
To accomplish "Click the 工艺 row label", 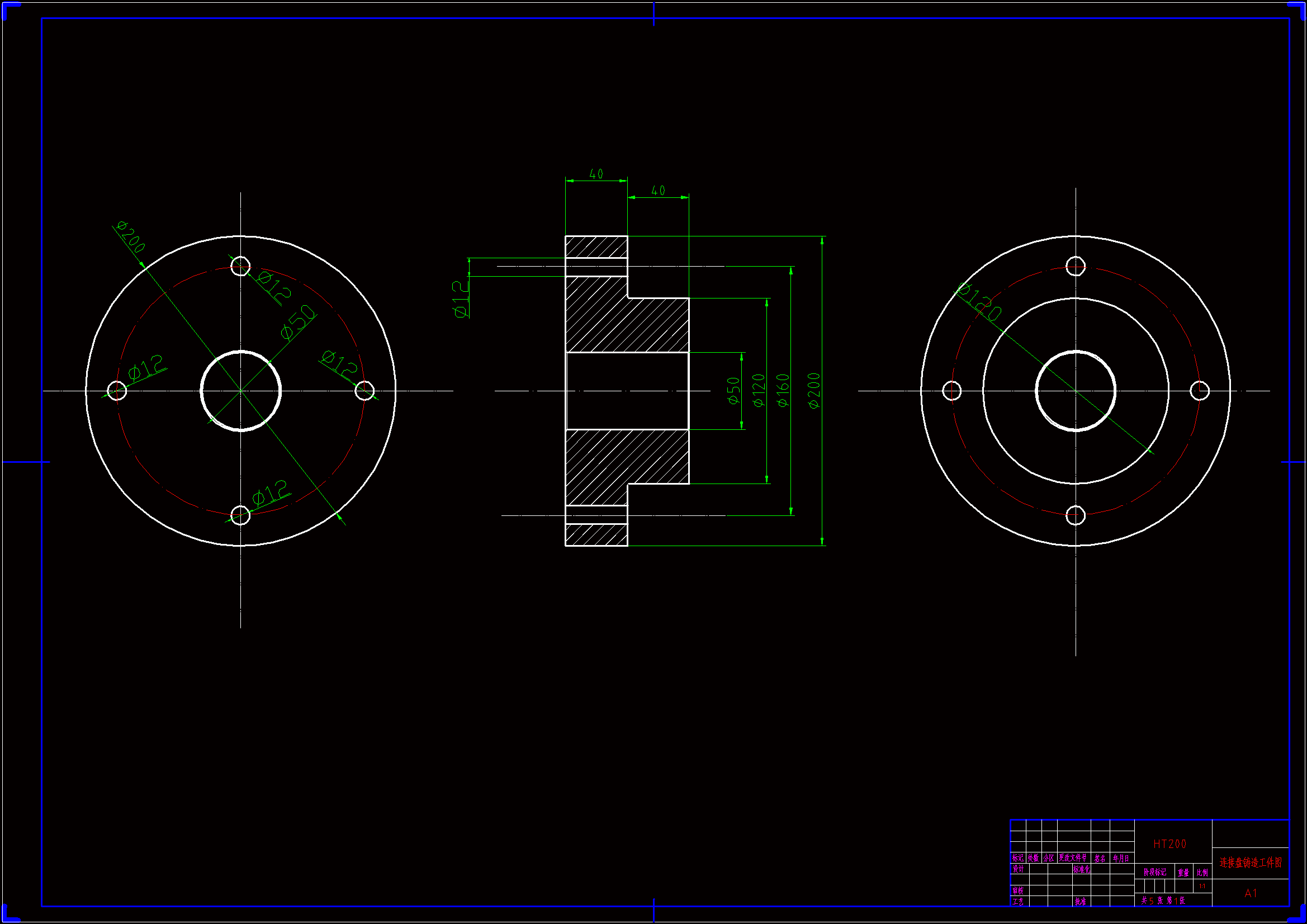I will click(1018, 901).
